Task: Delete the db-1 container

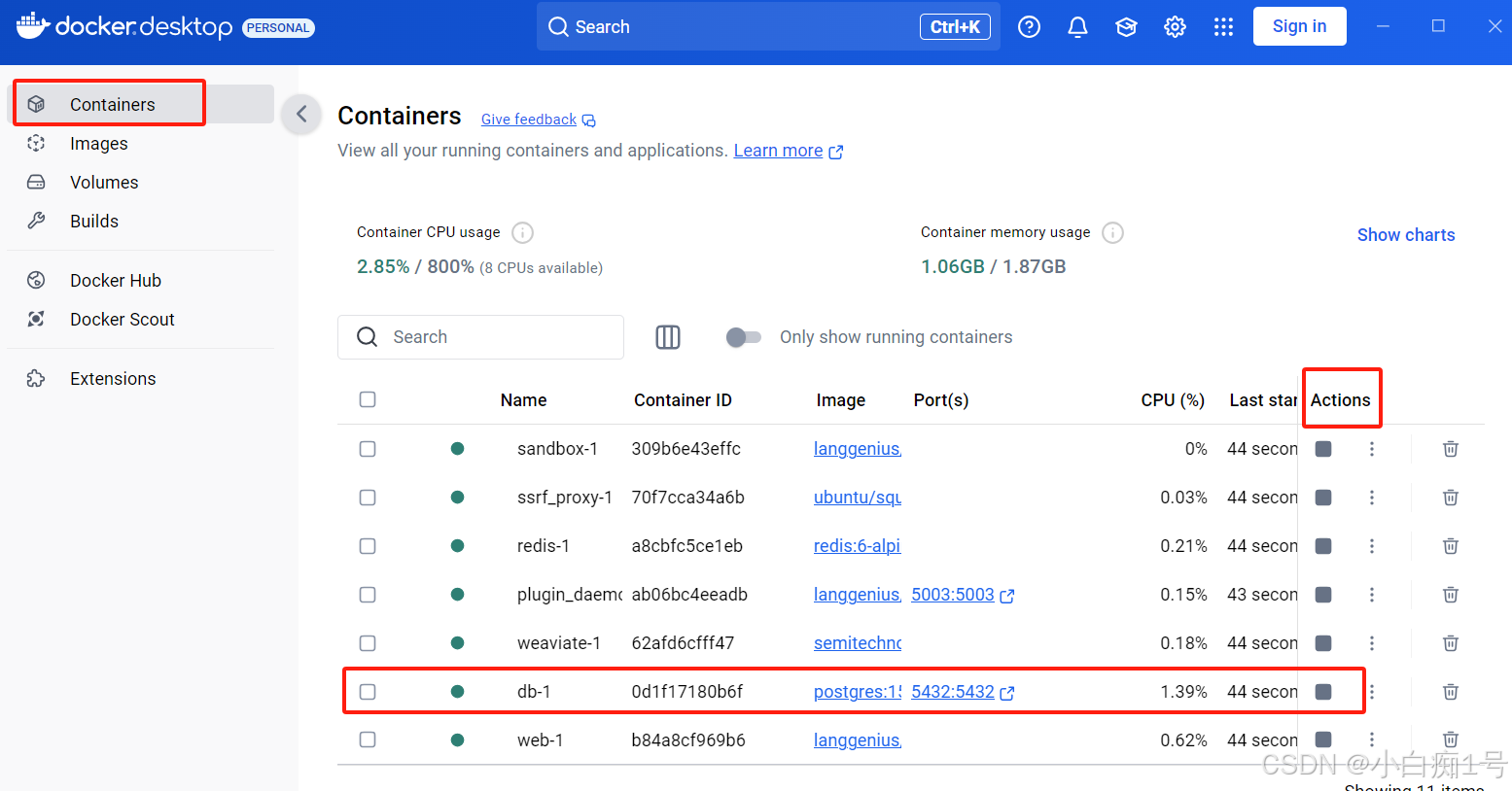Action: pyautogui.click(x=1451, y=692)
